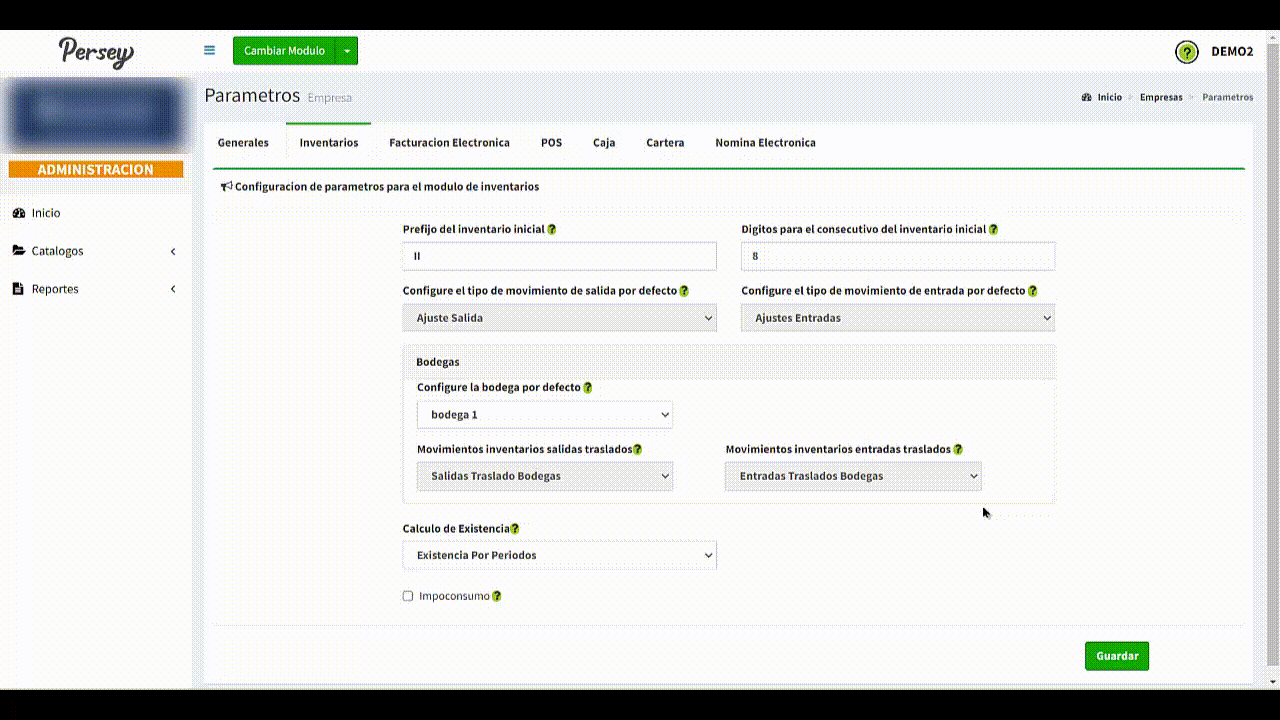Switch to the Facturacion Electronica tab

pos(449,143)
